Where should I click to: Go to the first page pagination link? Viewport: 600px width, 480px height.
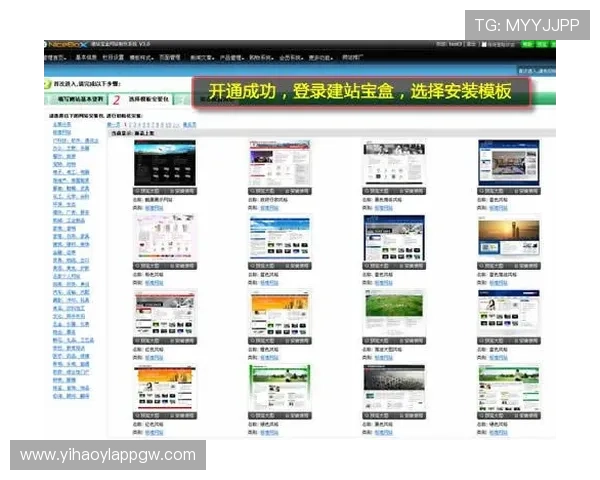point(113,125)
